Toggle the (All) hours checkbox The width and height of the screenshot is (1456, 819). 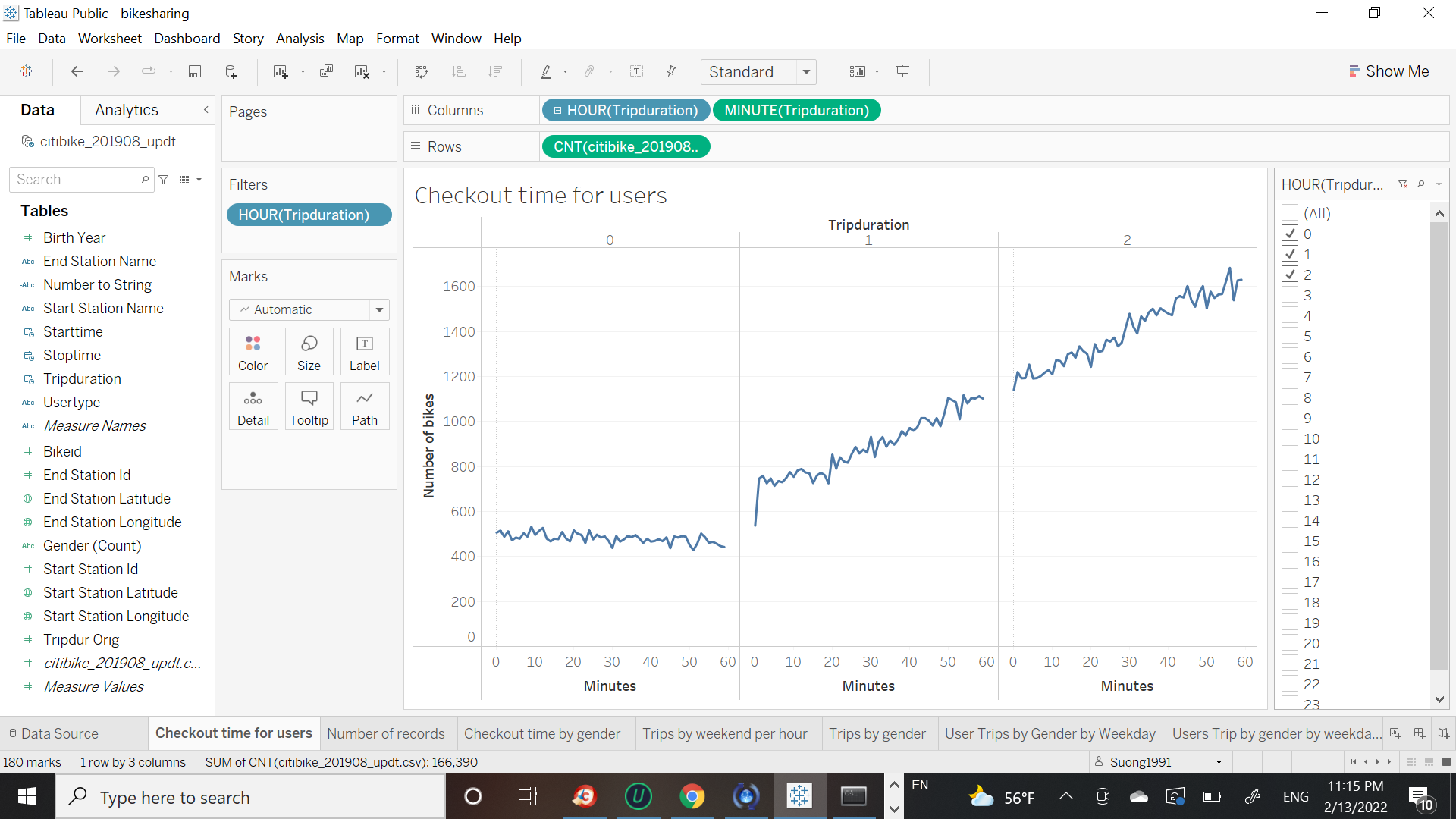[1289, 213]
